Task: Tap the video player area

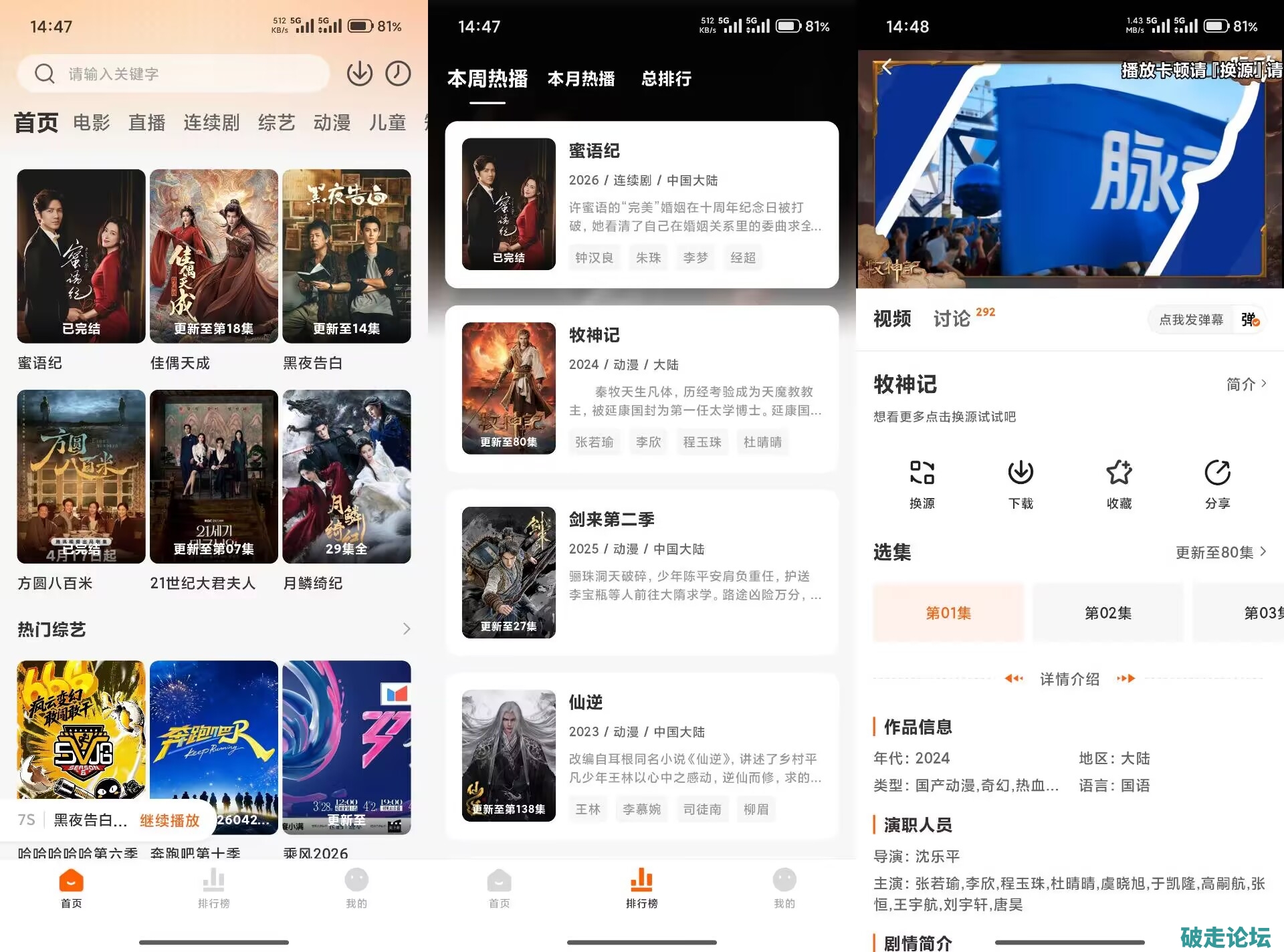Action: tap(1070, 168)
